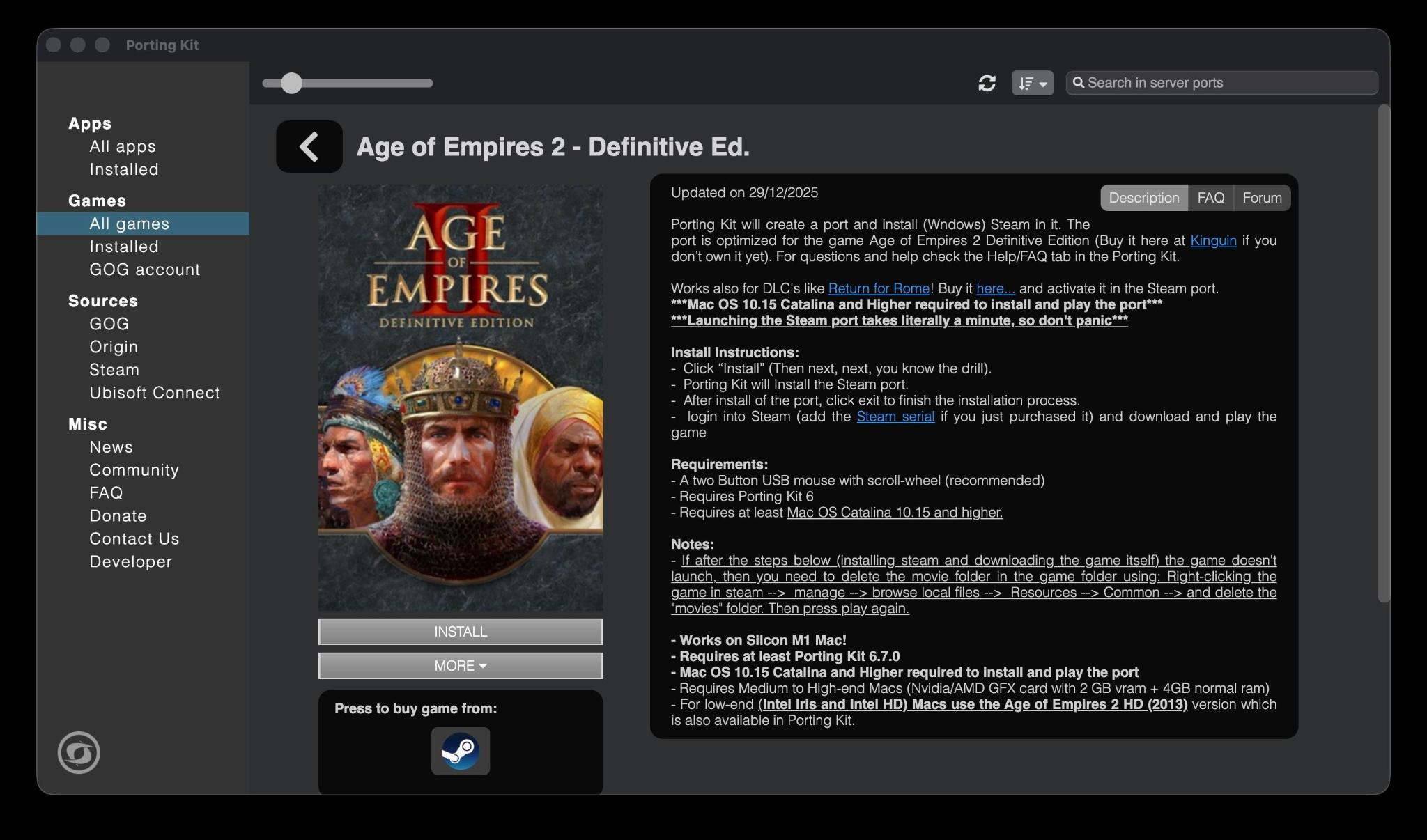Click the refresh ports icon
1427x840 pixels.
pos(987,83)
